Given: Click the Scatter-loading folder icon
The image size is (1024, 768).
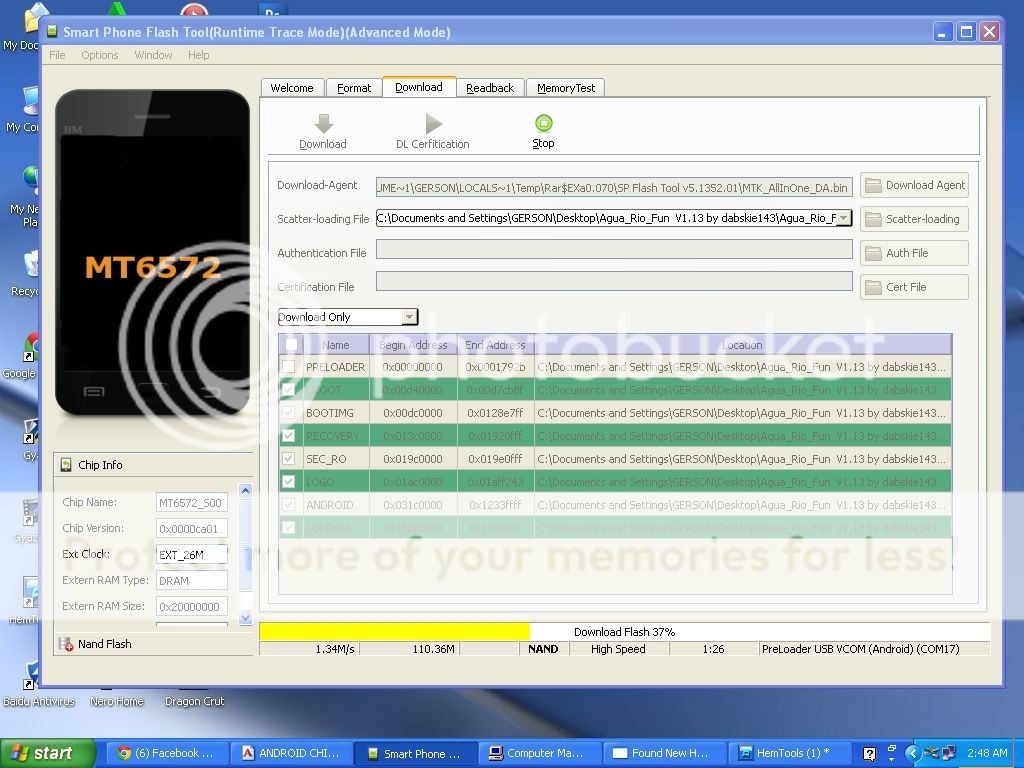Looking at the screenshot, I should pos(874,219).
